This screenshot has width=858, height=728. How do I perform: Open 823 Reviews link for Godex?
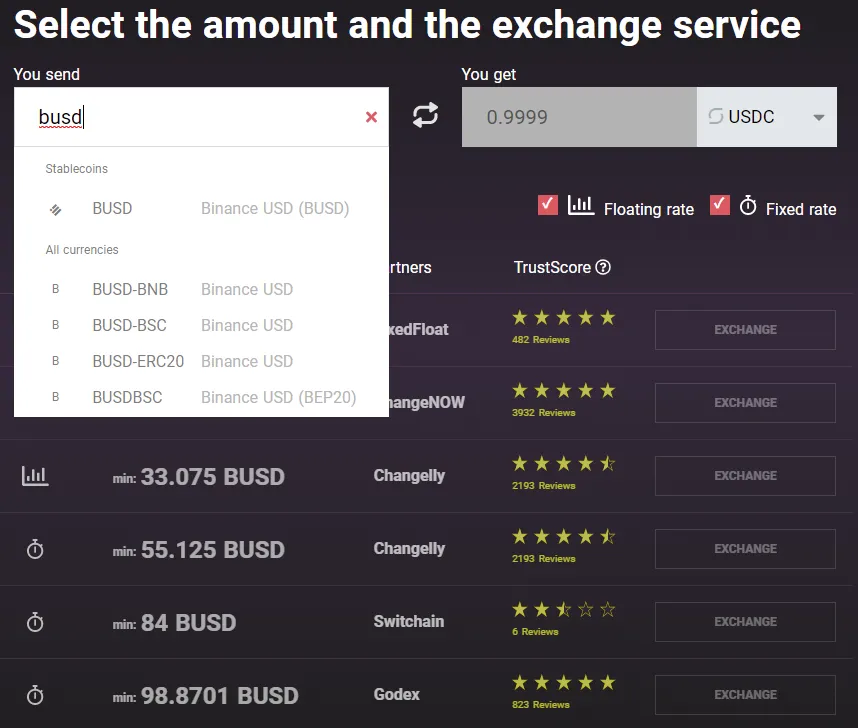(541, 704)
